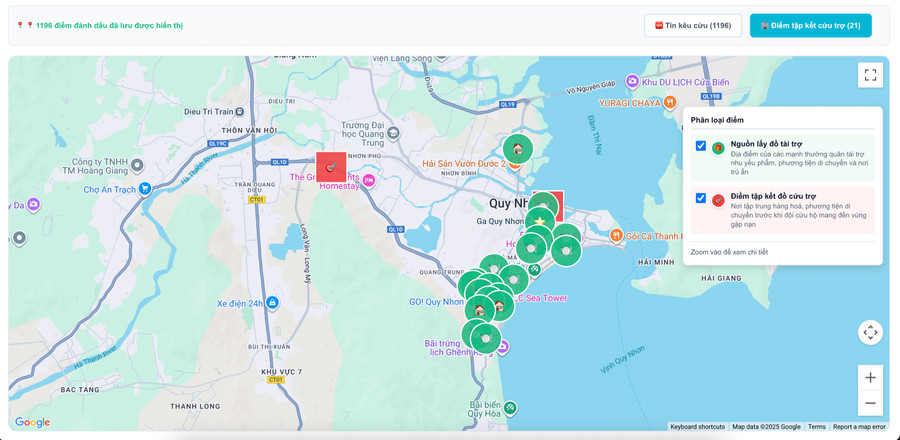Click red marker near Nhơn Phú
Screen dimensions: 900x440
(331, 167)
